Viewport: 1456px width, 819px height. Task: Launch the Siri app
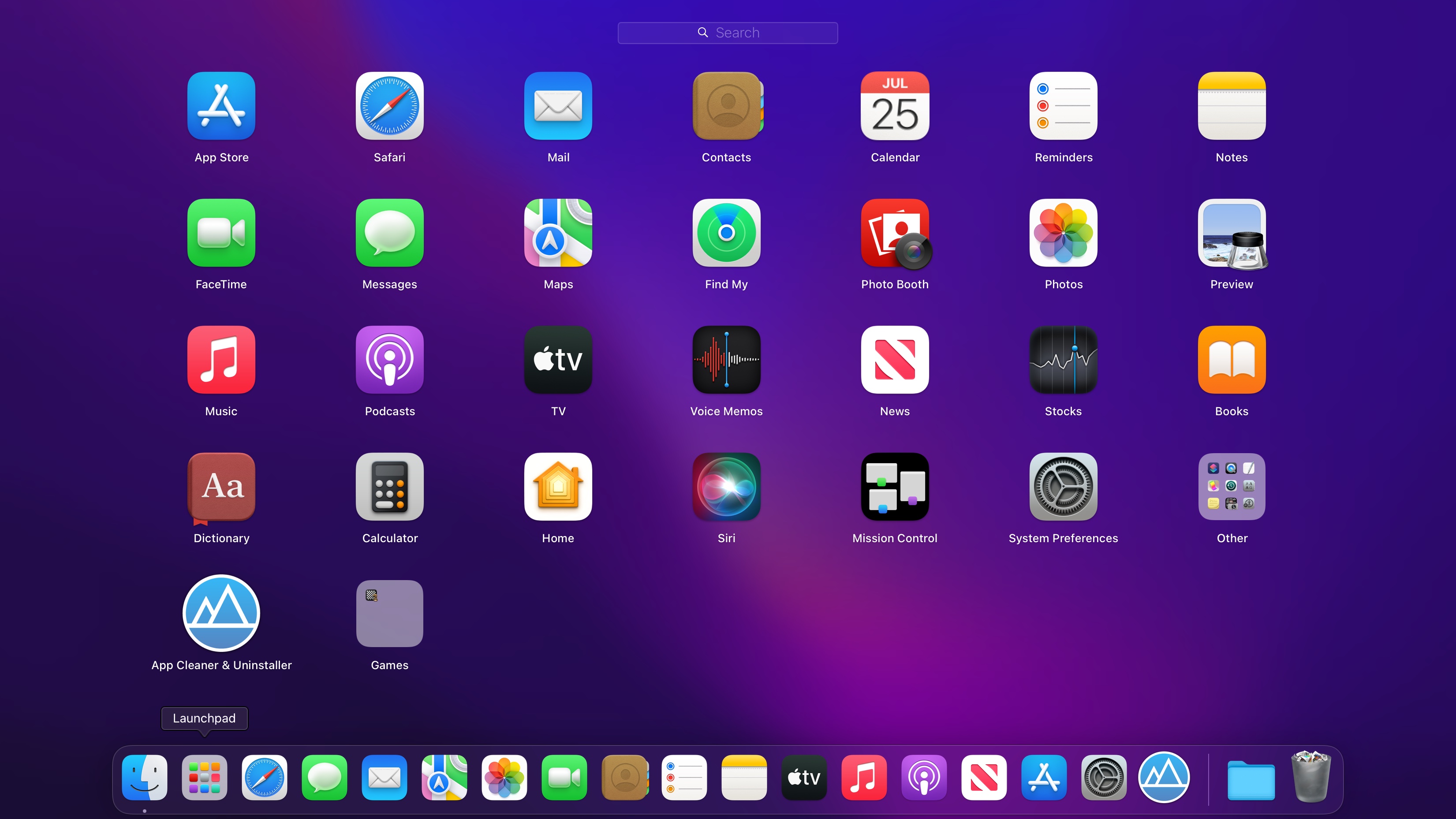point(726,487)
